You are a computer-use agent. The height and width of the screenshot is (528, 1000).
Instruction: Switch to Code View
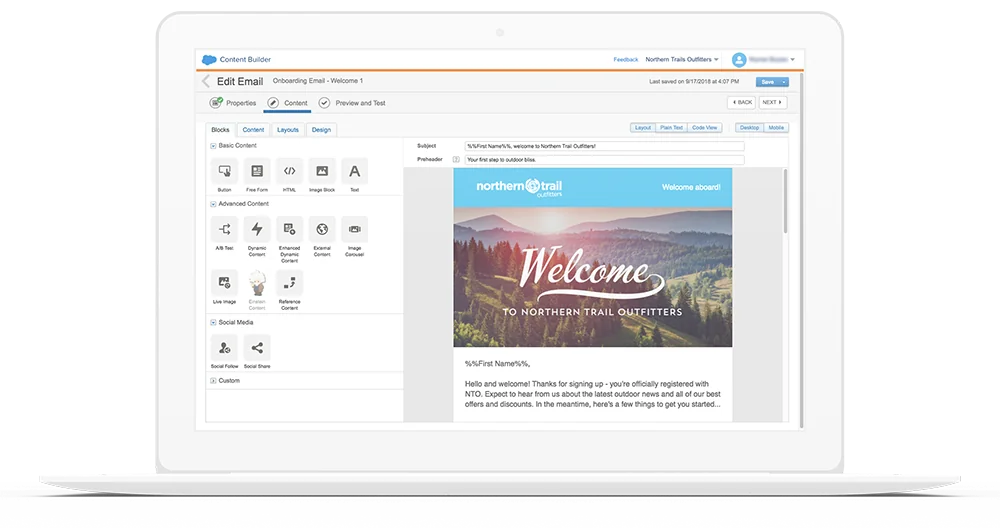[x=705, y=128]
